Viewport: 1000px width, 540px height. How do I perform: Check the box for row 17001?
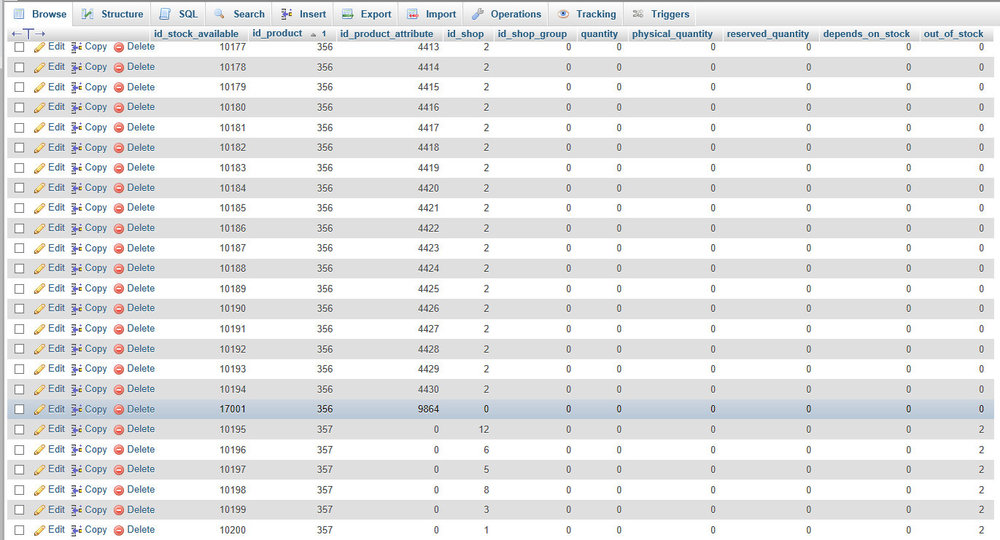[x=19, y=409]
